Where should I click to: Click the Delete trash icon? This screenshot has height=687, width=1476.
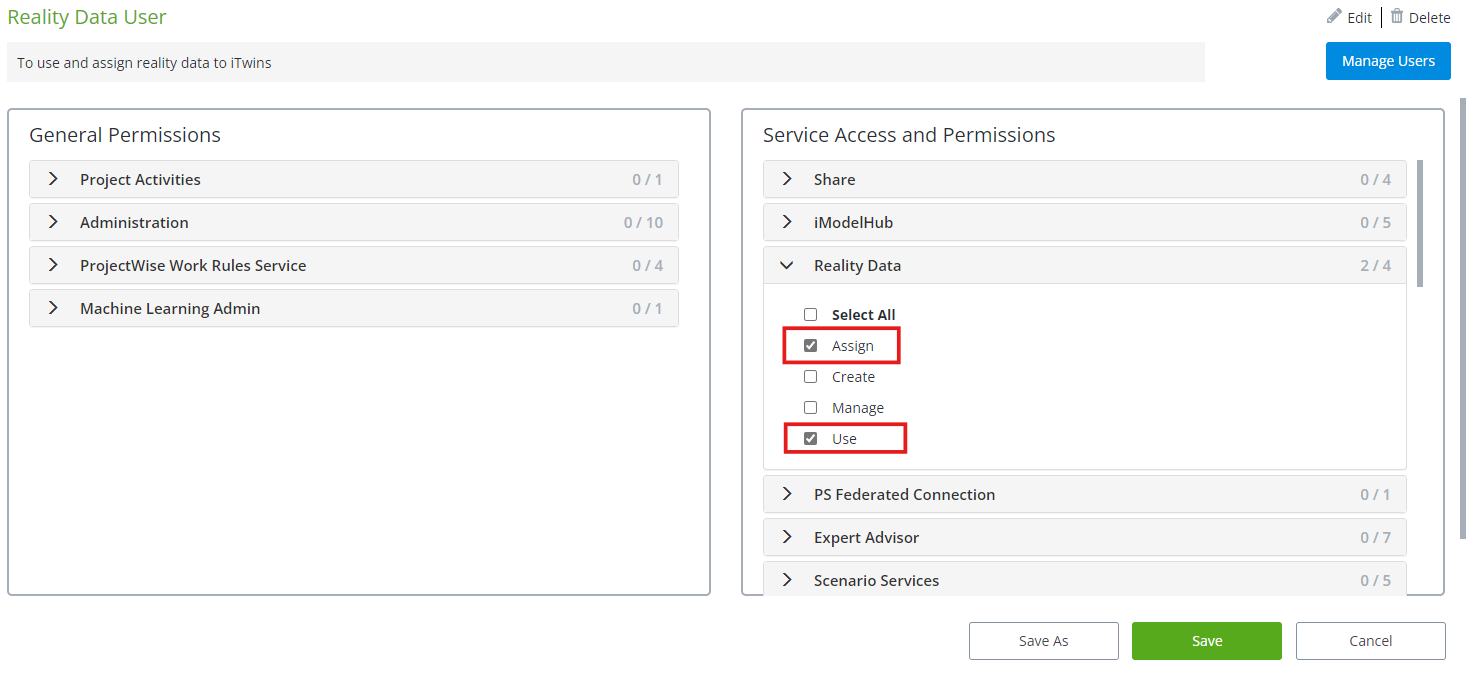click(1397, 17)
